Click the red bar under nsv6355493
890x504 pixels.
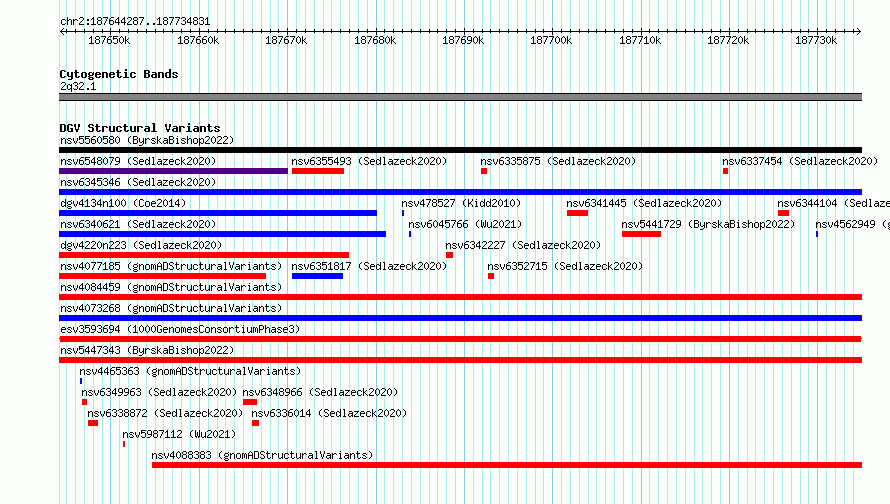tap(318, 171)
